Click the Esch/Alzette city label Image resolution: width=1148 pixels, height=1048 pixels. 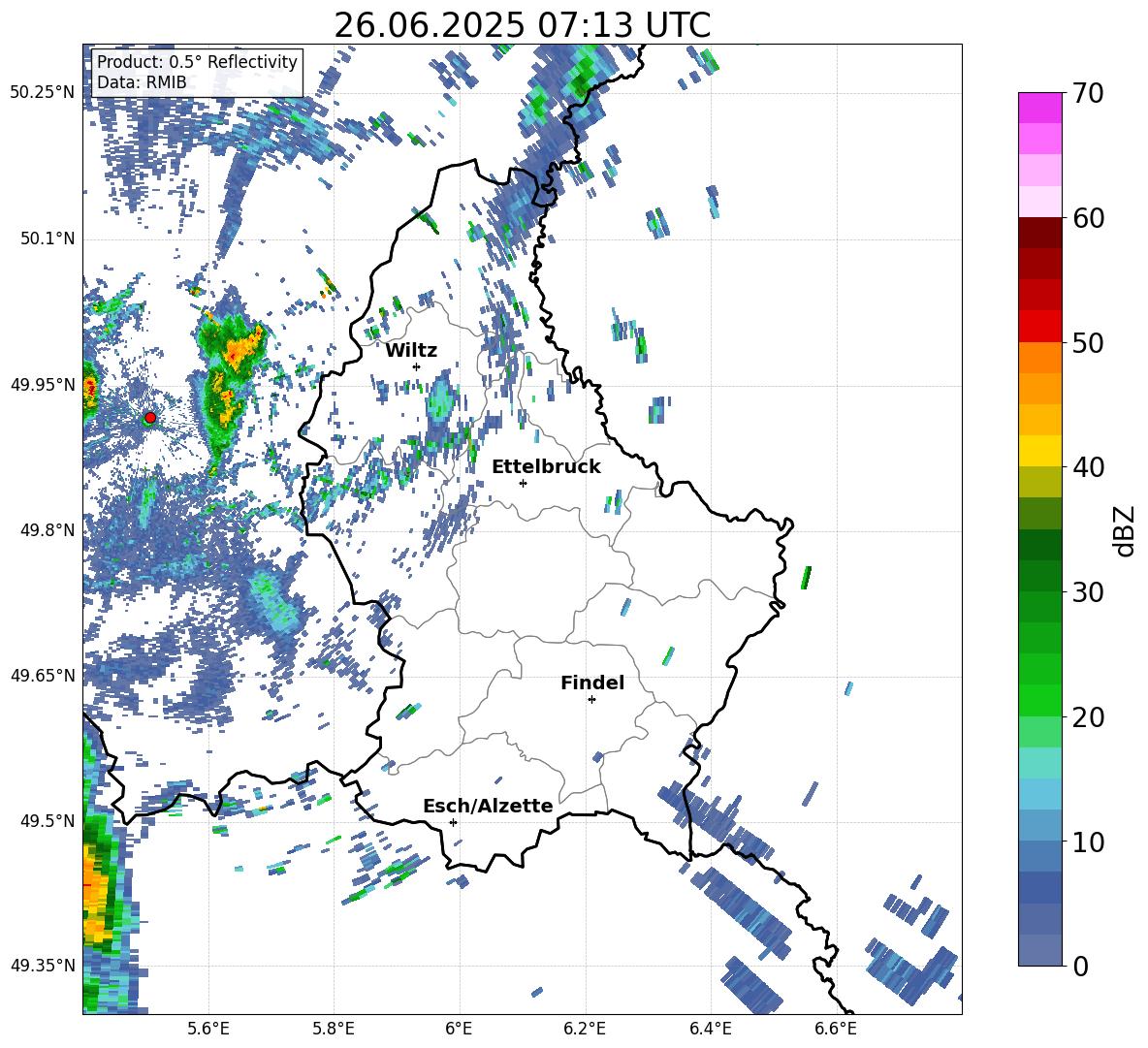[x=488, y=806]
